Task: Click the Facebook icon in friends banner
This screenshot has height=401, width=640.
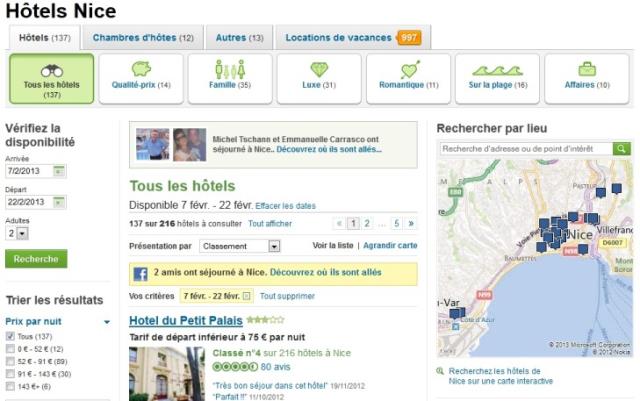Action: 140,274
